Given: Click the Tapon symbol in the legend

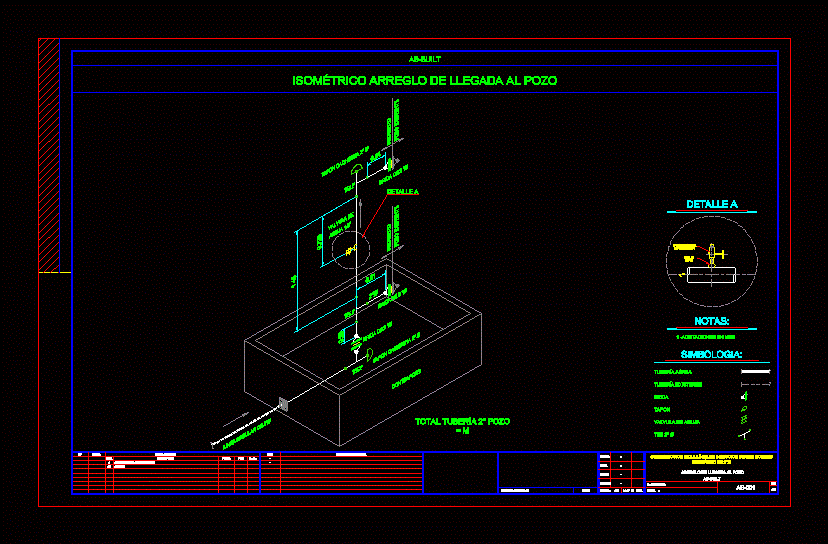Looking at the screenshot, I should pos(743,409).
